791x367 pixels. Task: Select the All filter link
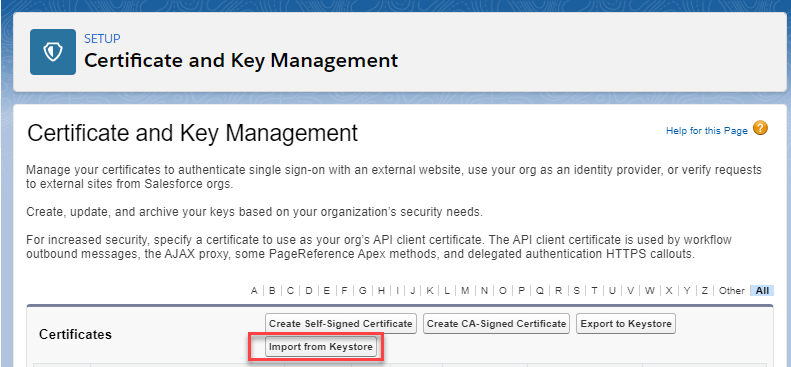click(762, 291)
